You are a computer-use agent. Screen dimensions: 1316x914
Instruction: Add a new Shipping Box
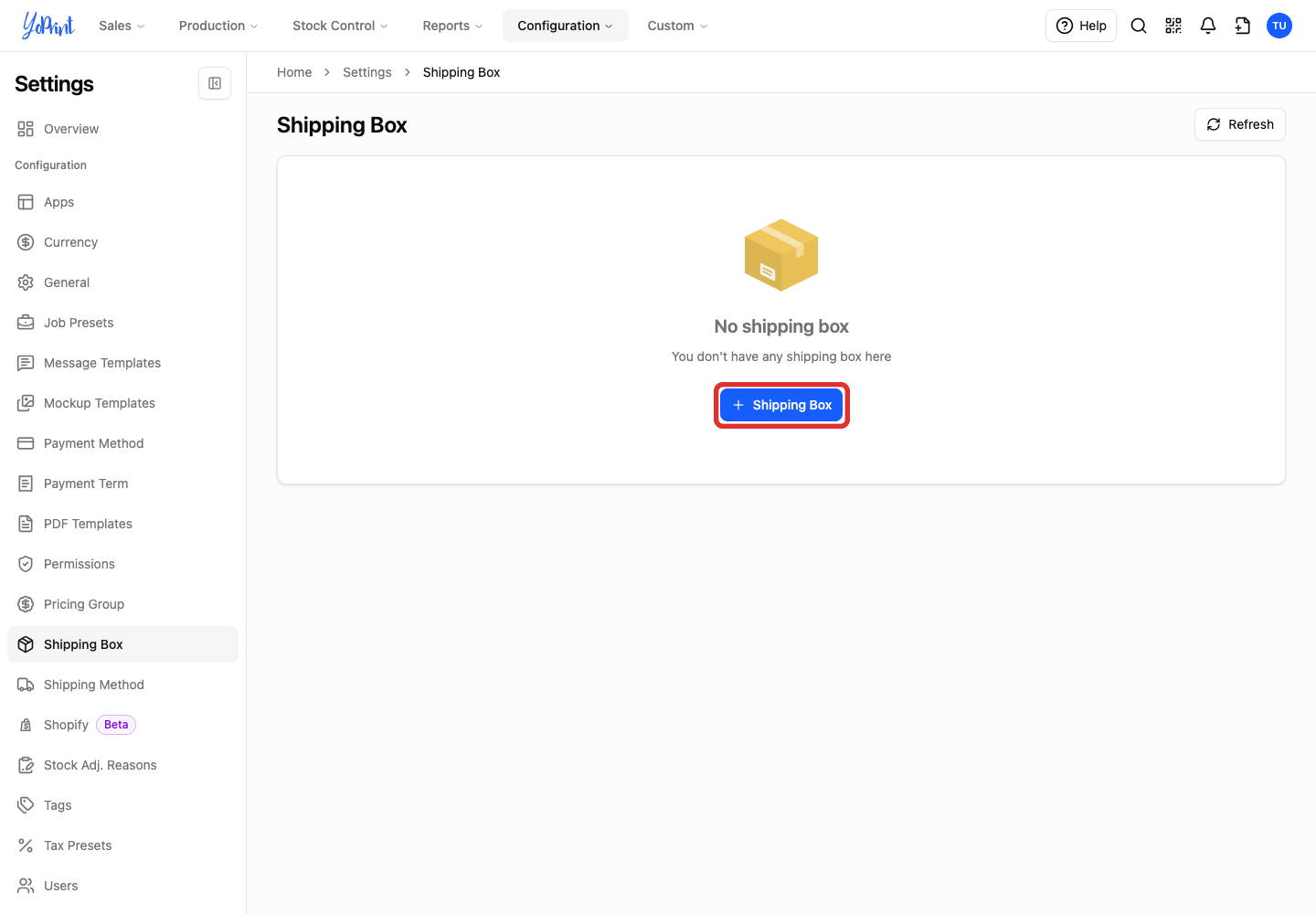tap(781, 405)
